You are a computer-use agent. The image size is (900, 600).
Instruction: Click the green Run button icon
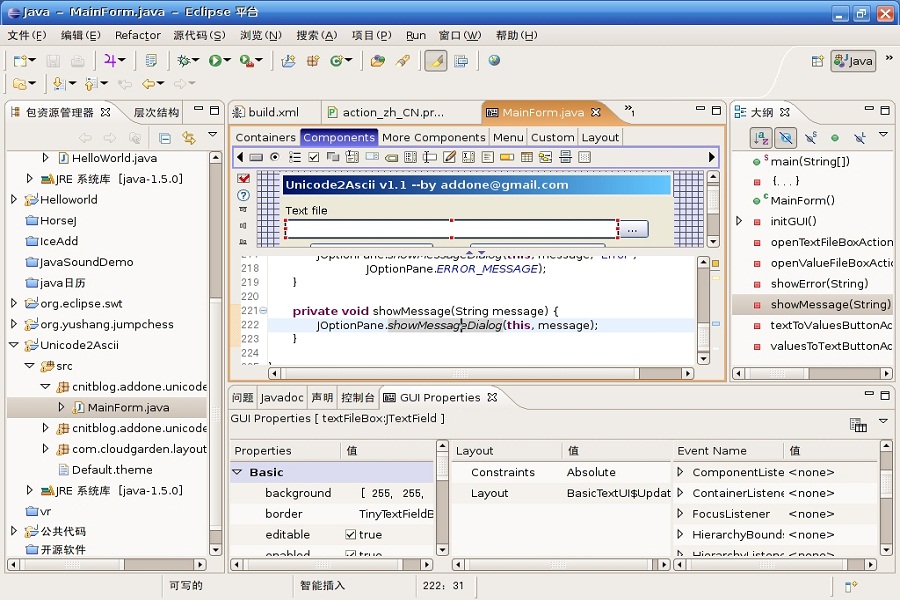(215, 61)
